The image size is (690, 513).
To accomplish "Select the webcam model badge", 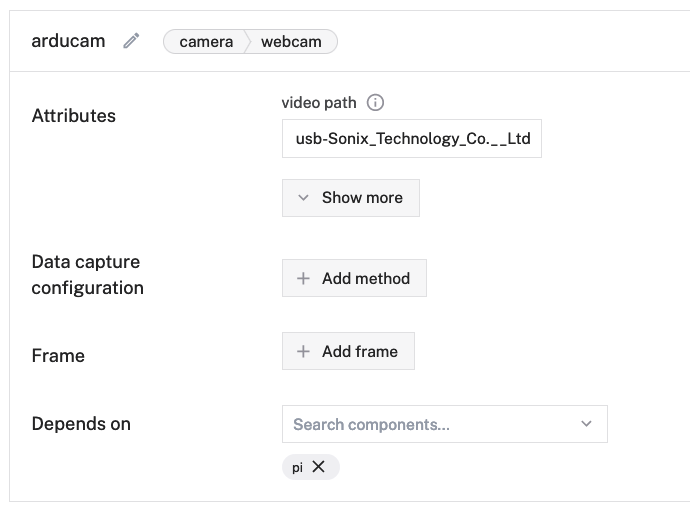I will [x=293, y=42].
